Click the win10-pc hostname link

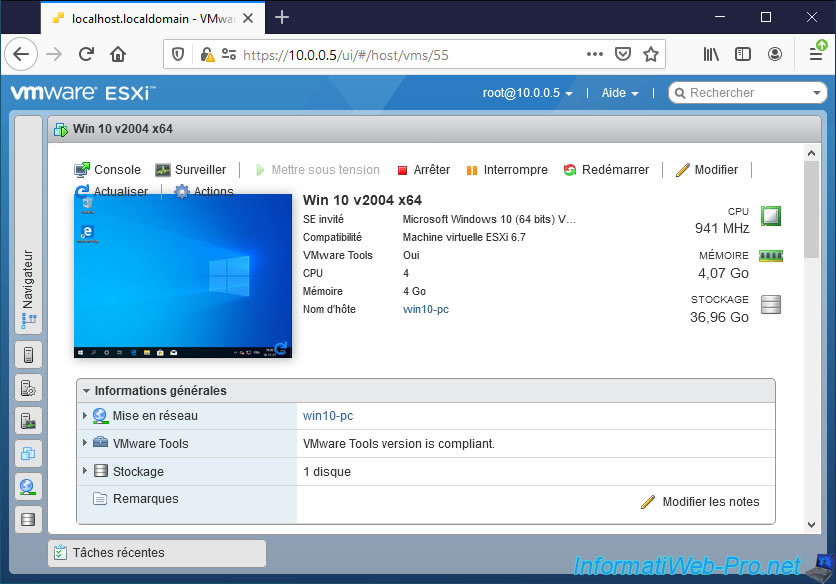point(425,309)
